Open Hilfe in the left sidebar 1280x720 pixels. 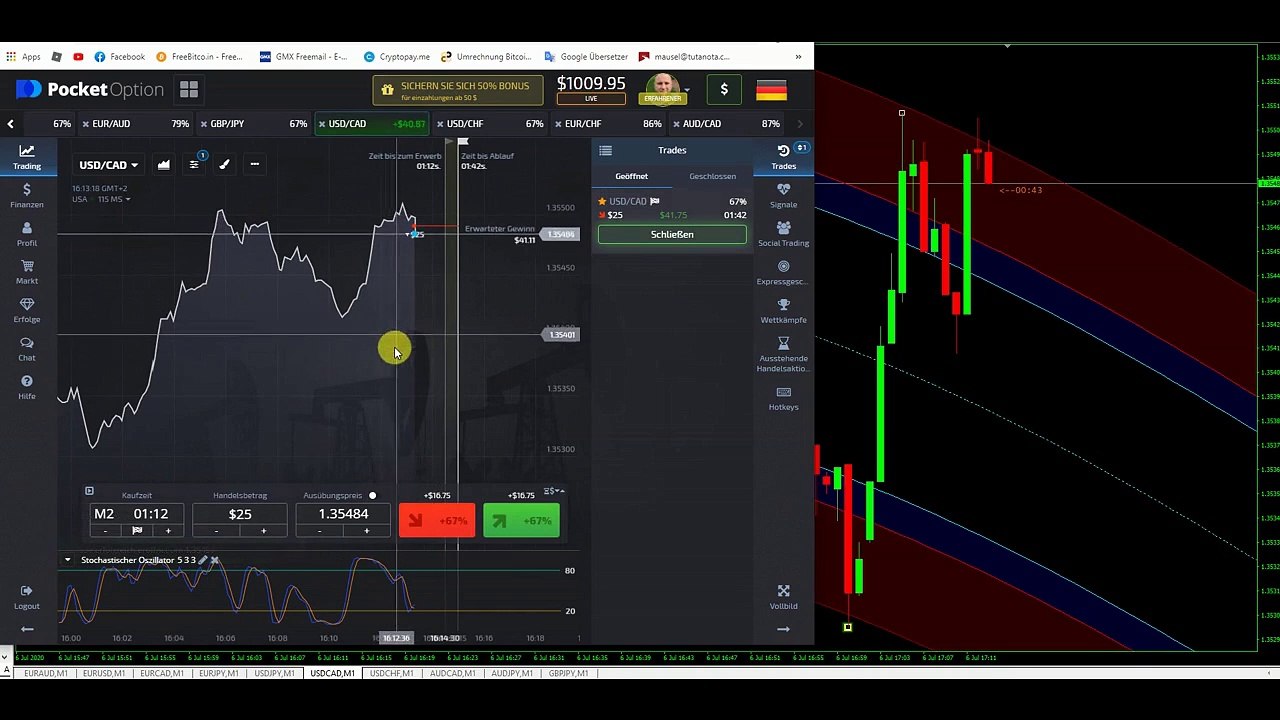pyautogui.click(x=27, y=387)
